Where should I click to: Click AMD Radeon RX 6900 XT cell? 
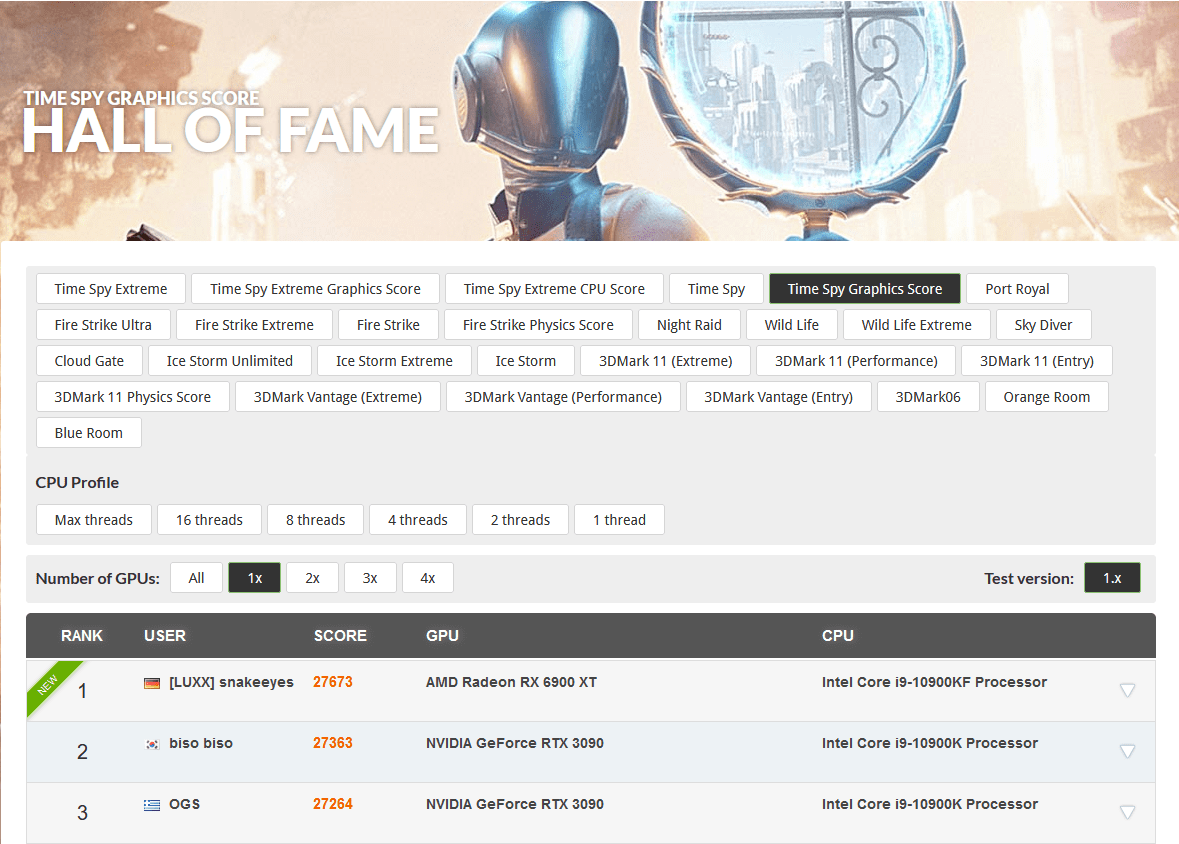pos(511,682)
